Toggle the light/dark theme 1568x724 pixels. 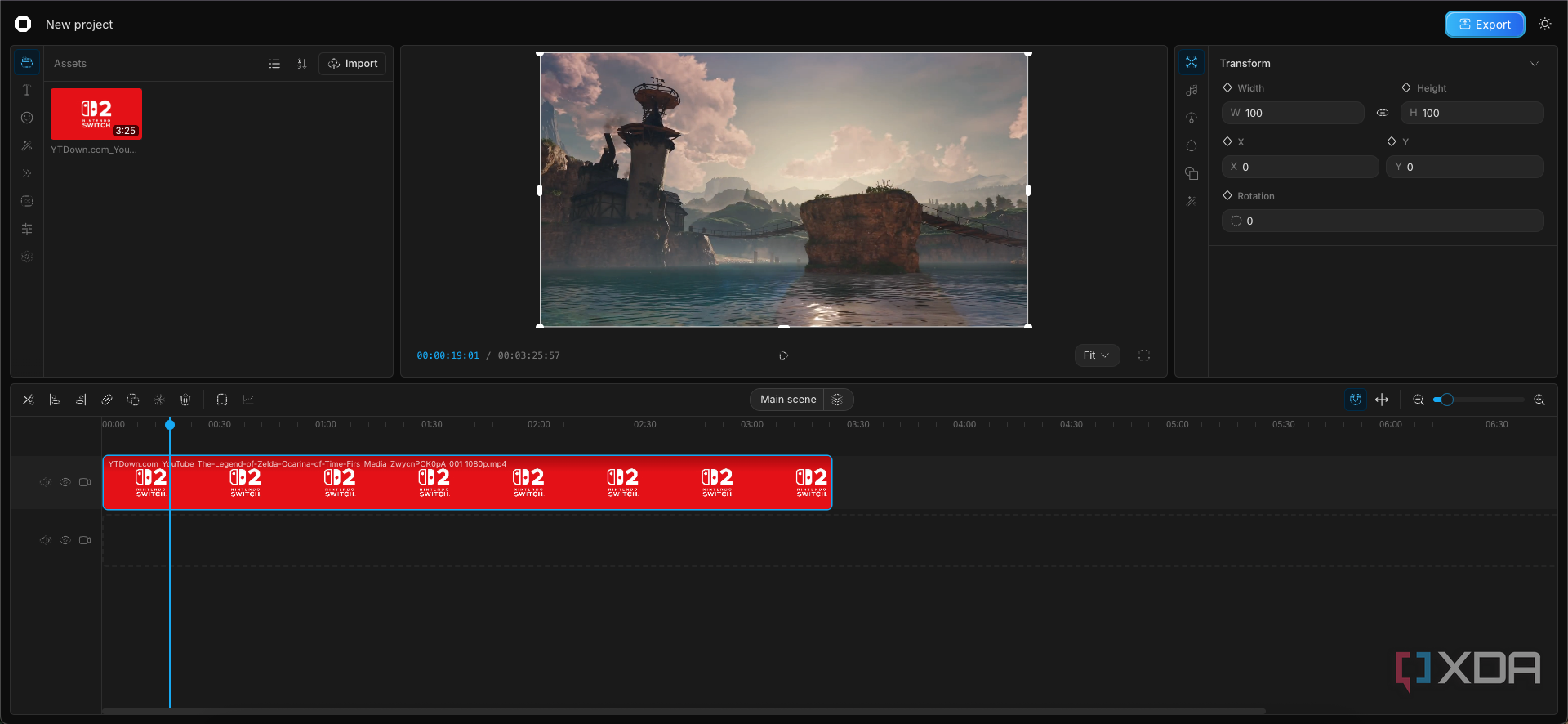point(1545,24)
